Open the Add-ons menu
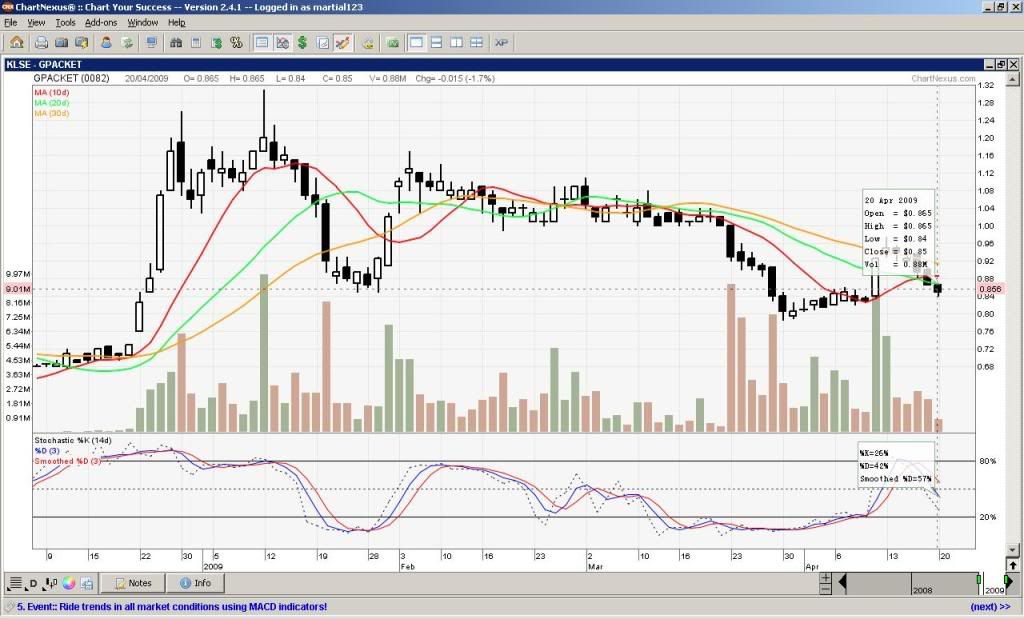 (101, 22)
